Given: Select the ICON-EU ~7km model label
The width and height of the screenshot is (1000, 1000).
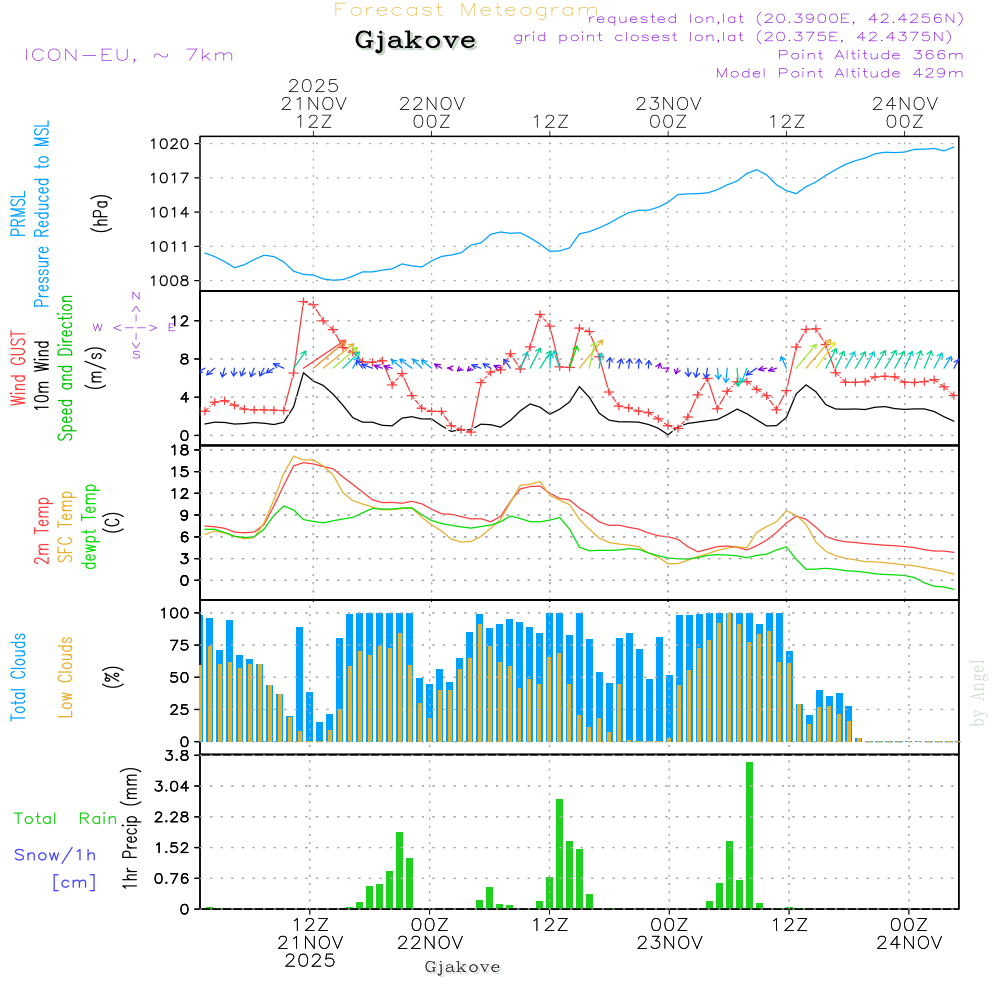Looking at the screenshot, I should (x=128, y=55).
